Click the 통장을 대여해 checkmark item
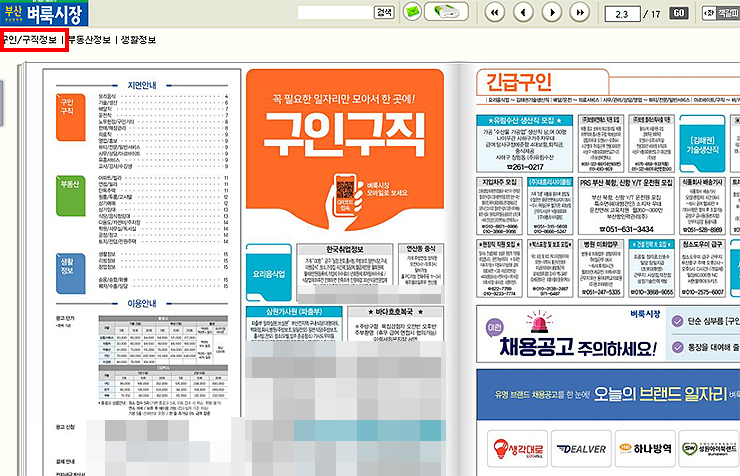Screen dimensions: 740x476 706,347
